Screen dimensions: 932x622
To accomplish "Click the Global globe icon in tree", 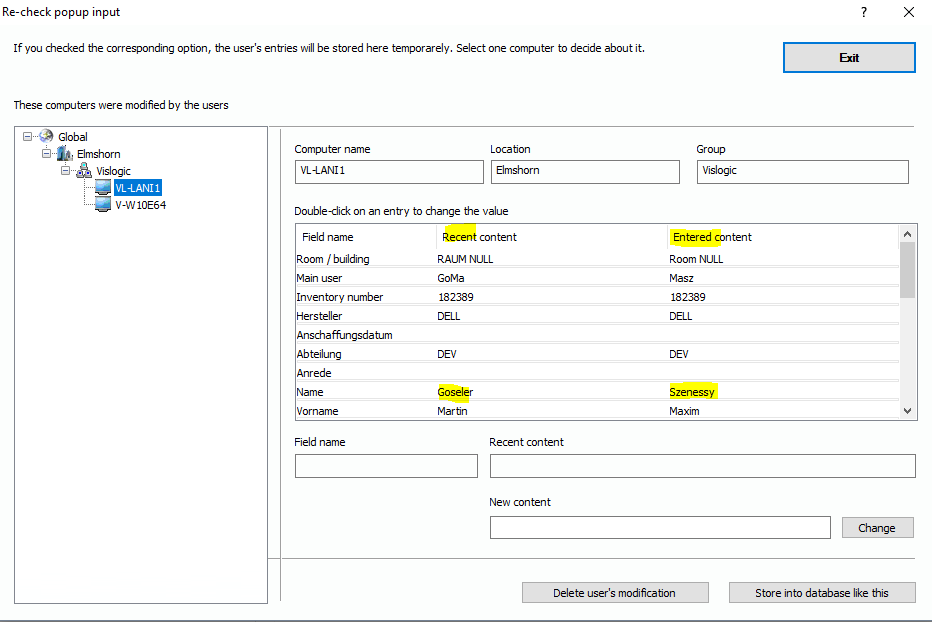I will tap(46, 137).
